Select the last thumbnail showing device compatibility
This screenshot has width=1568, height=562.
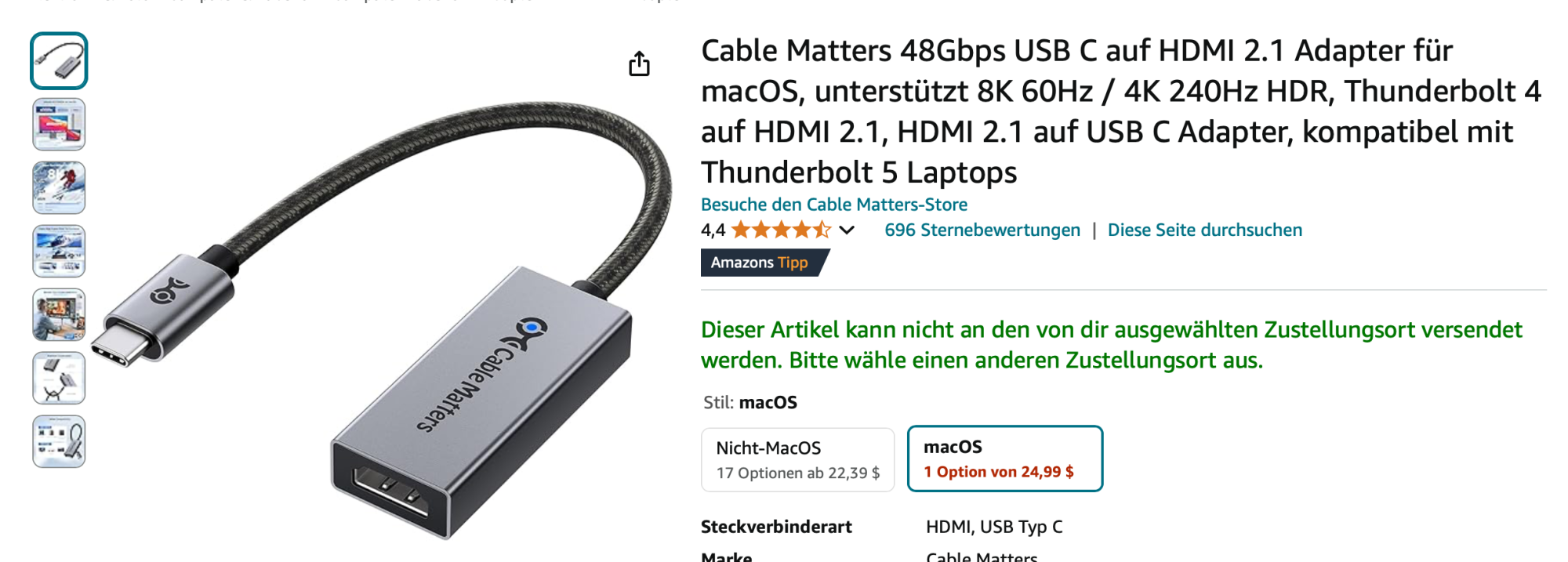59,441
